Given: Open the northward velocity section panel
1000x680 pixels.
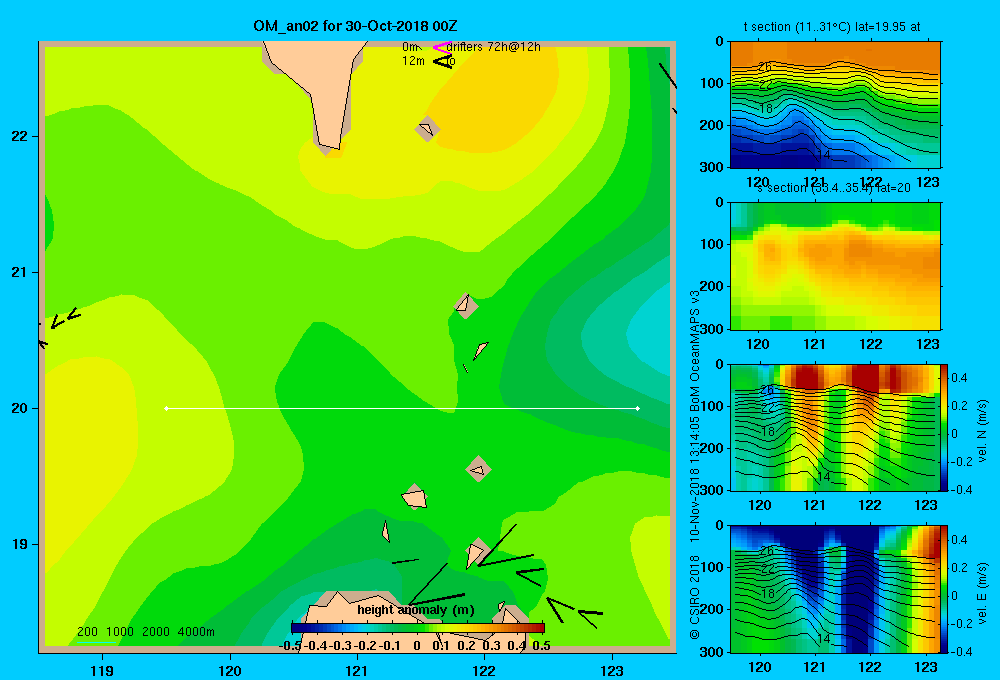Looking at the screenshot, I should point(835,427).
